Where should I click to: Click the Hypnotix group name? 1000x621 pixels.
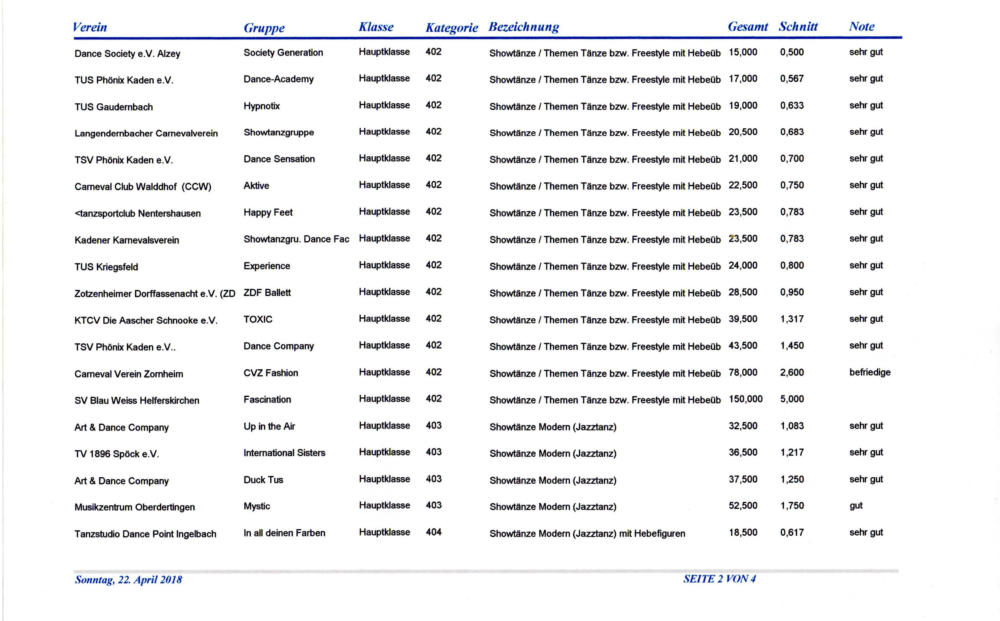261,106
